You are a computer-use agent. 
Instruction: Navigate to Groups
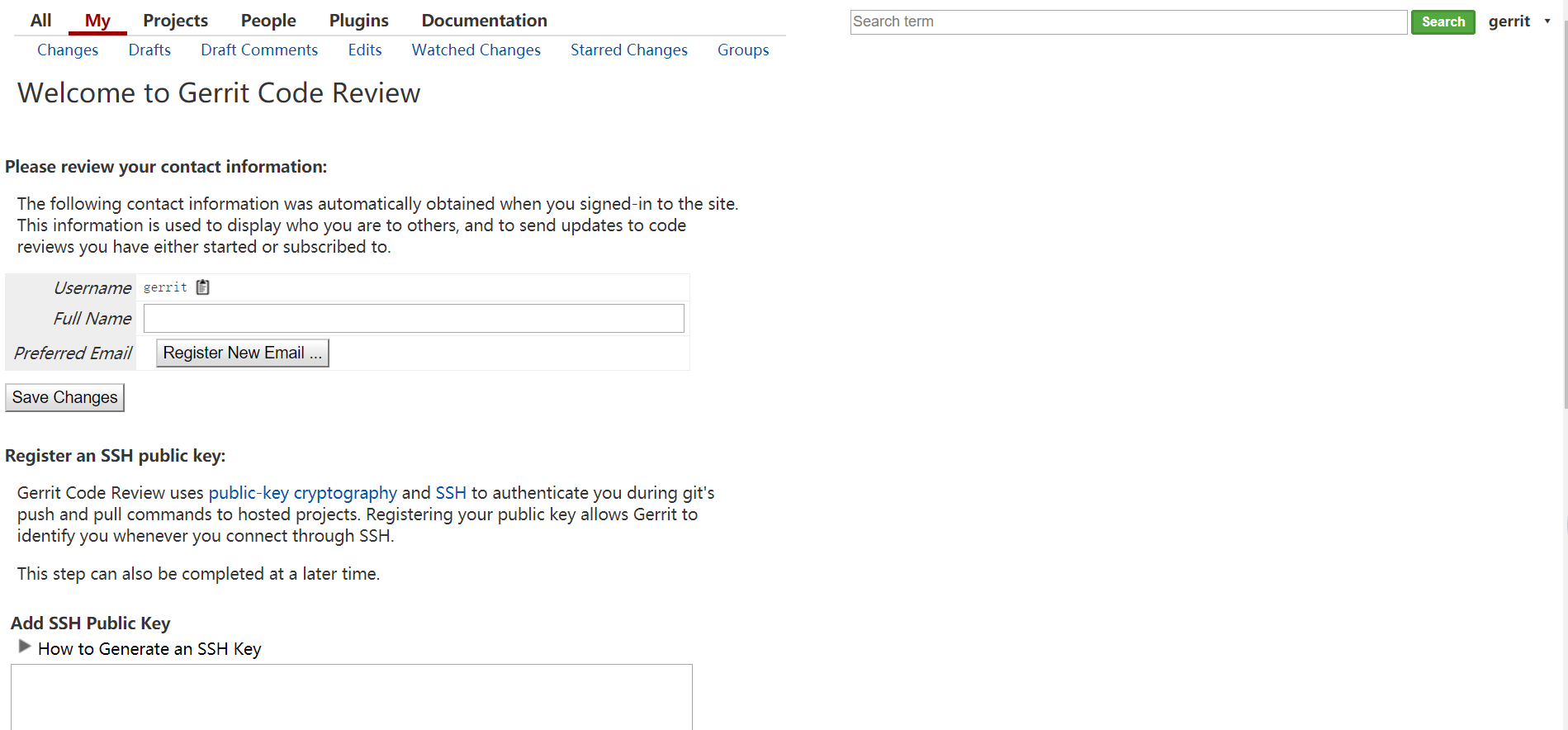tap(742, 50)
